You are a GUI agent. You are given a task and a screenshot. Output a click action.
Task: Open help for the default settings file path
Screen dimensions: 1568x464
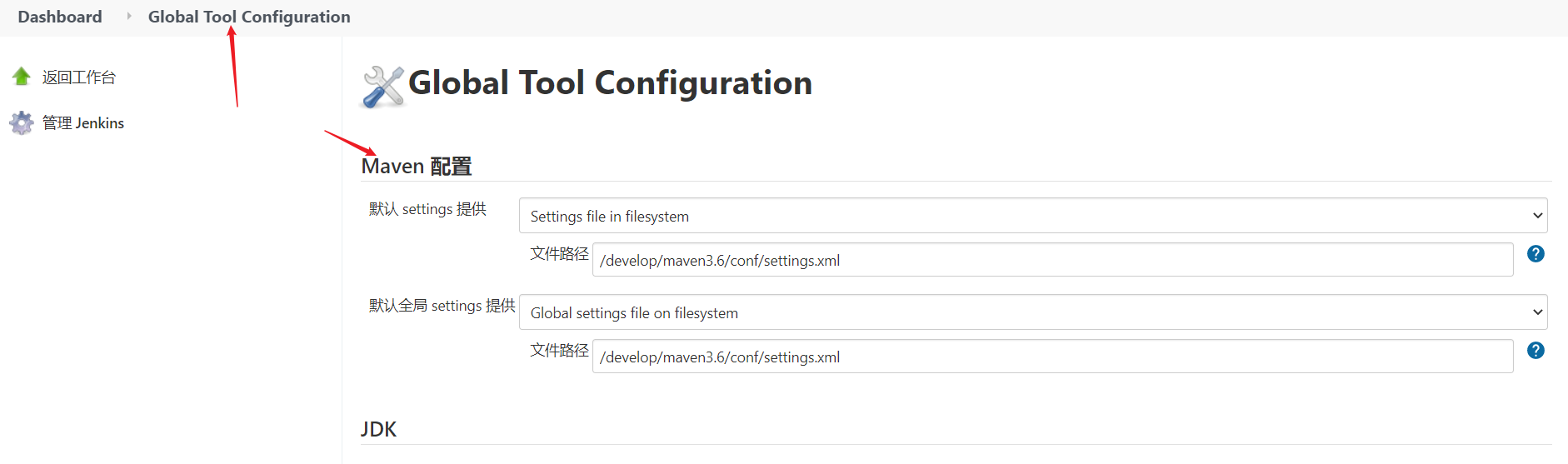pos(1536,254)
